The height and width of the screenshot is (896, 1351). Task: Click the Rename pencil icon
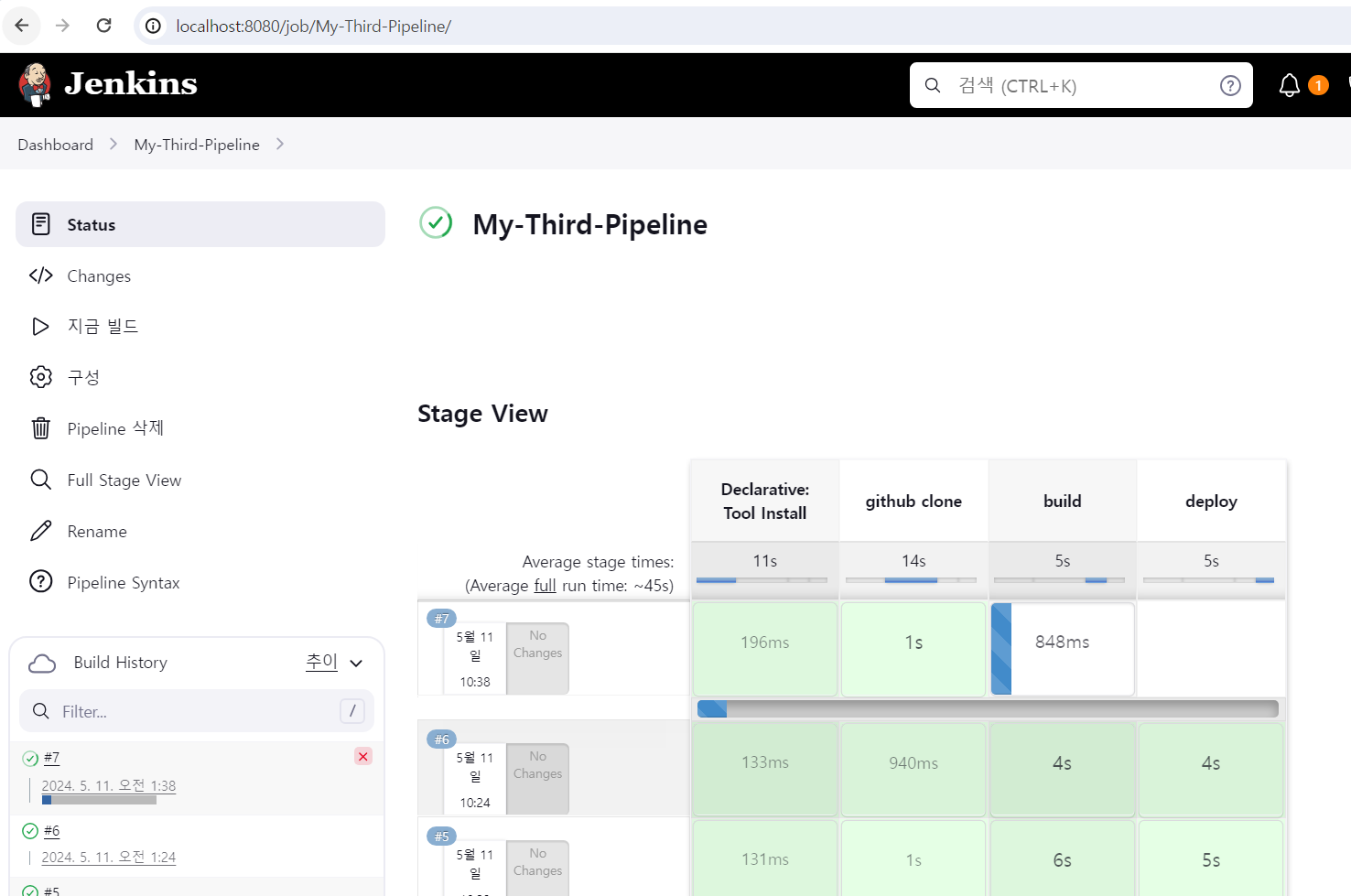[x=41, y=532]
